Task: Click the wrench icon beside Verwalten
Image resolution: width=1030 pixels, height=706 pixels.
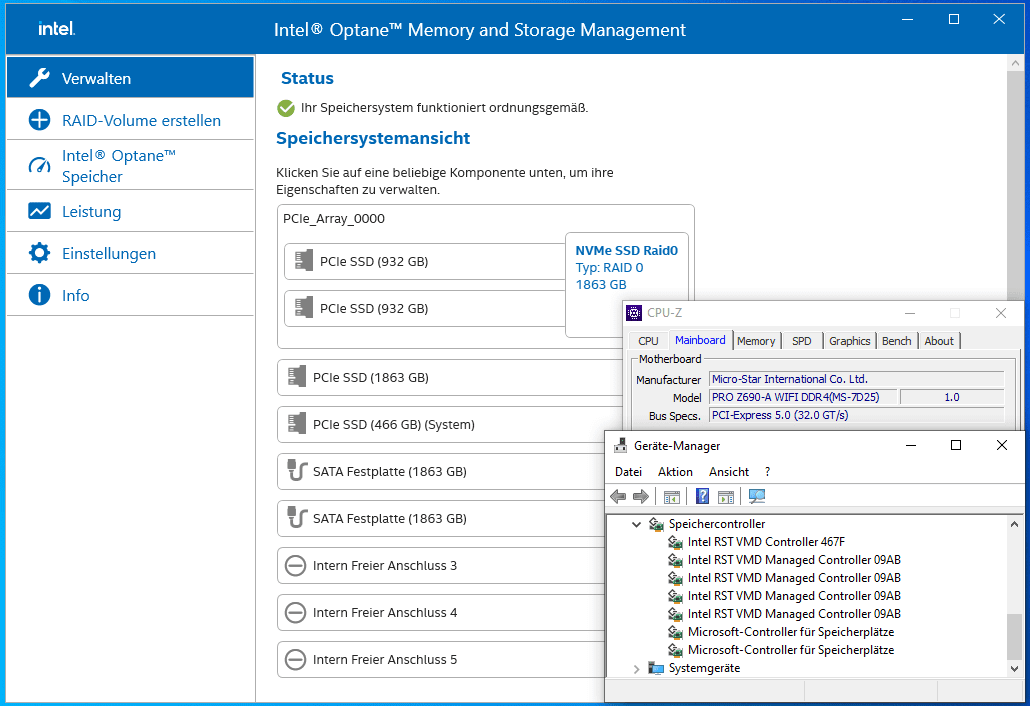Action: [x=39, y=77]
